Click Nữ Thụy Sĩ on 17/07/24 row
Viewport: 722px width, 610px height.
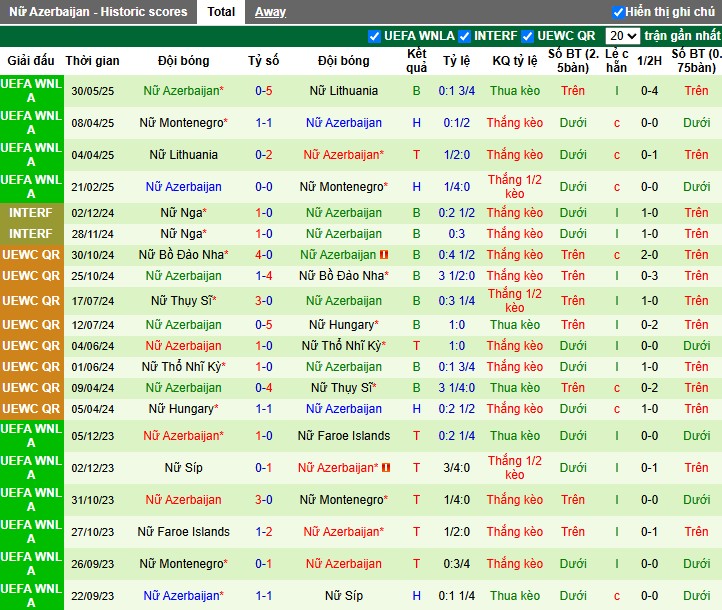click(x=183, y=301)
